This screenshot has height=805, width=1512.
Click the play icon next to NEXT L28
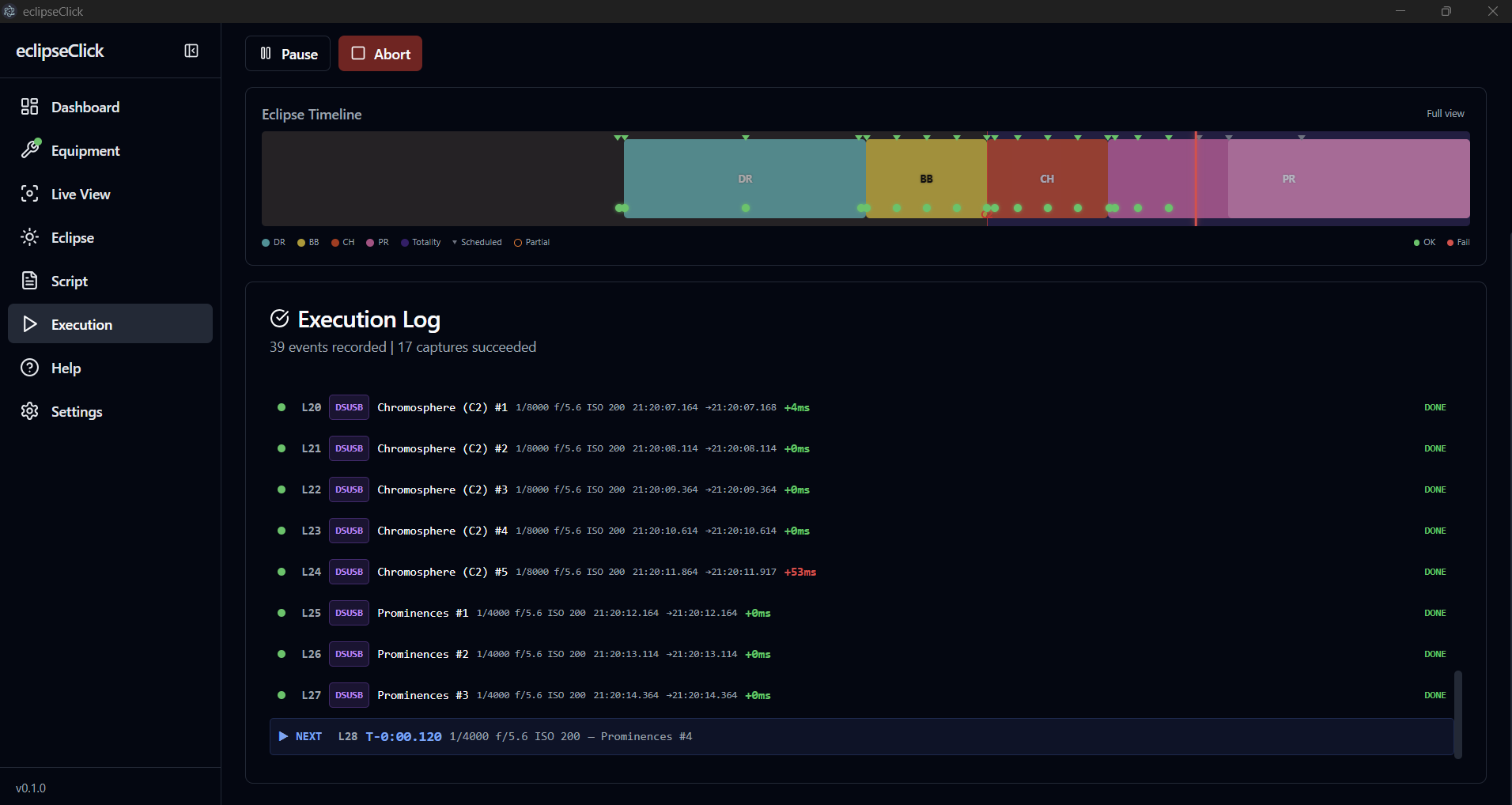[x=283, y=736]
